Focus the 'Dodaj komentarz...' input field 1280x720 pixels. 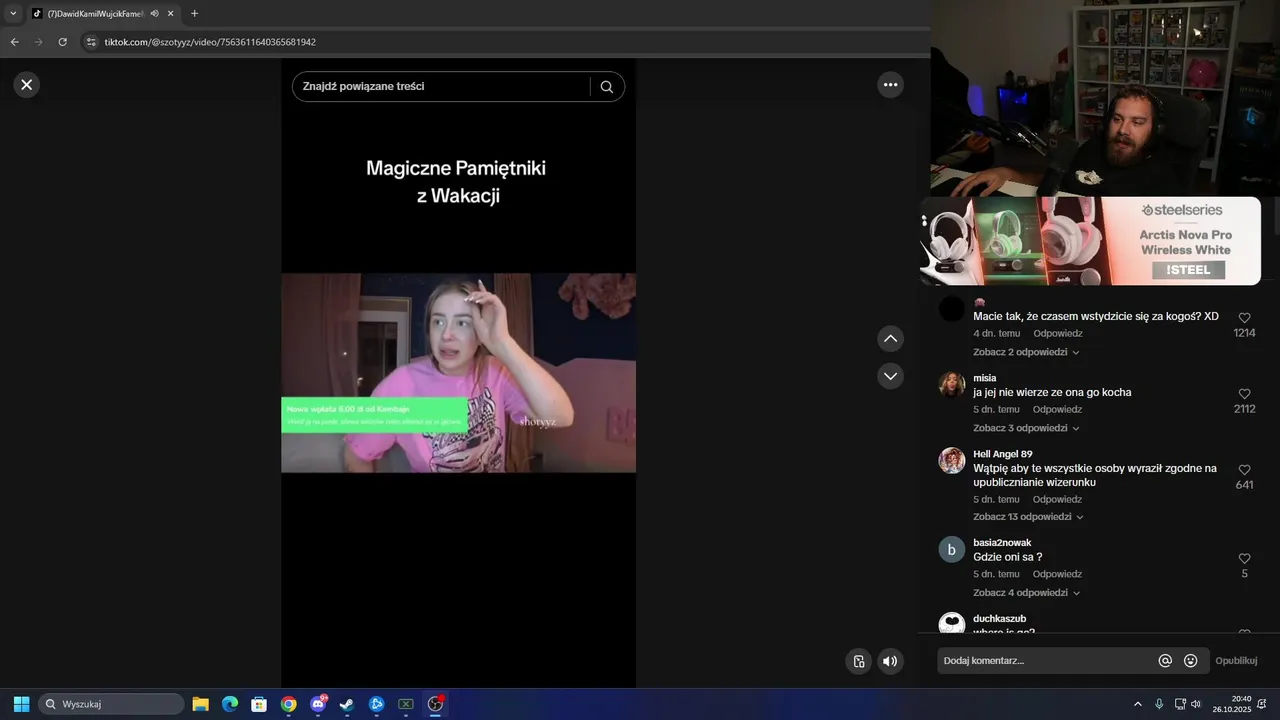pyautogui.click(x=1045, y=661)
